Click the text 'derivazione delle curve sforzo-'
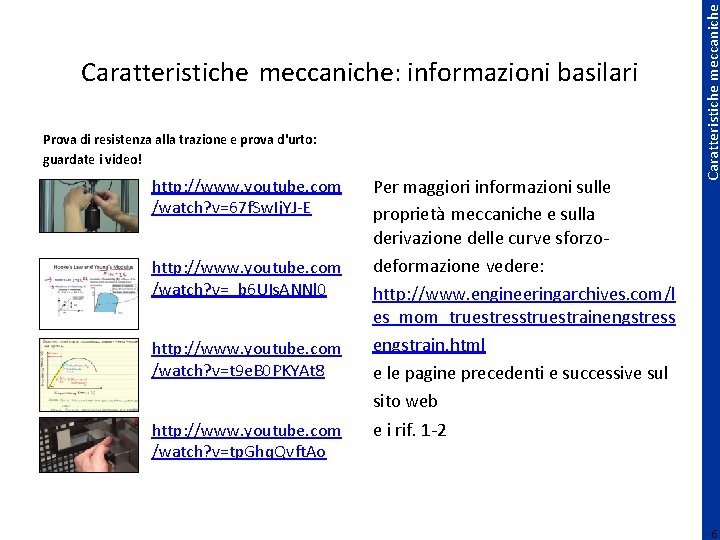This screenshot has width=720, height=540. tap(491, 238)
